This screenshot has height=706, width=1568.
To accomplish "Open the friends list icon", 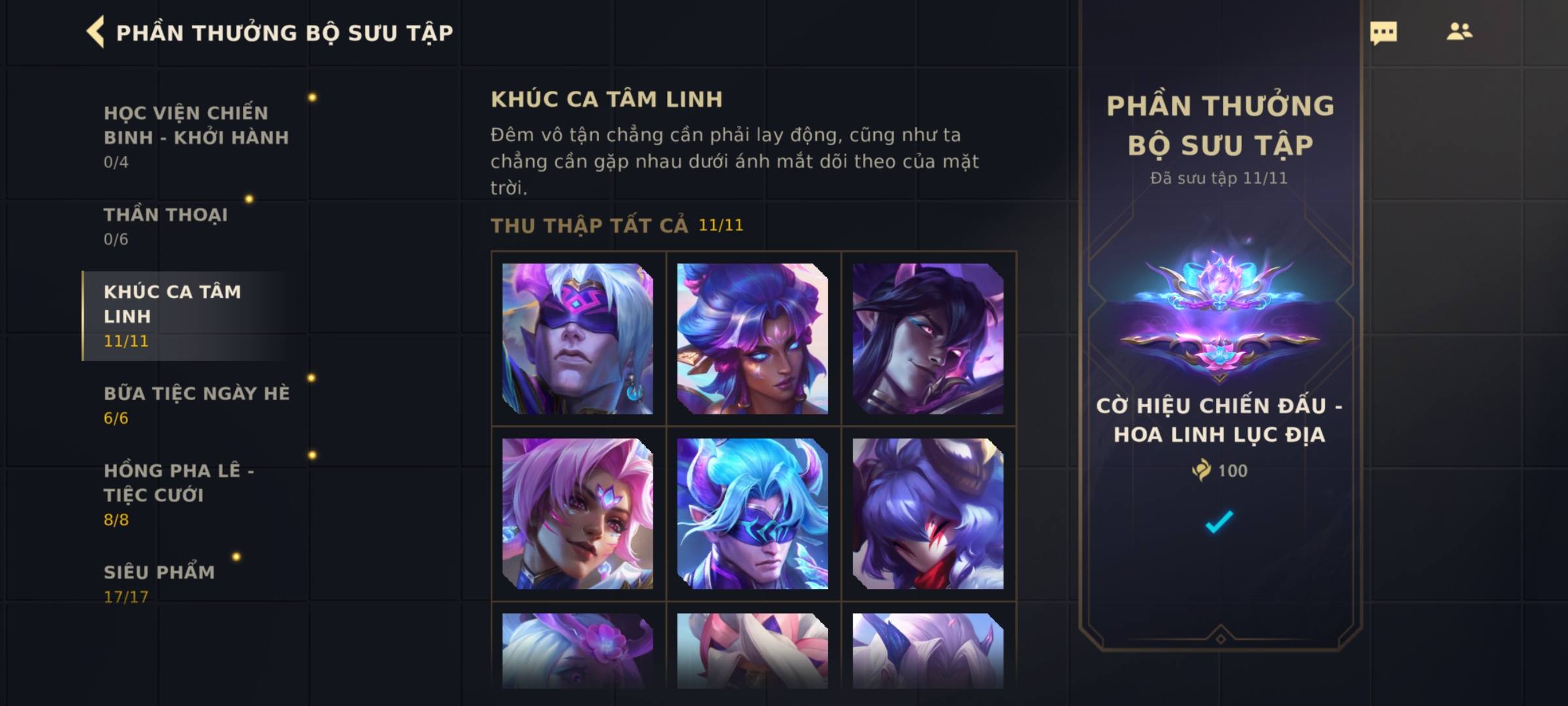I will pos(1459,31).
